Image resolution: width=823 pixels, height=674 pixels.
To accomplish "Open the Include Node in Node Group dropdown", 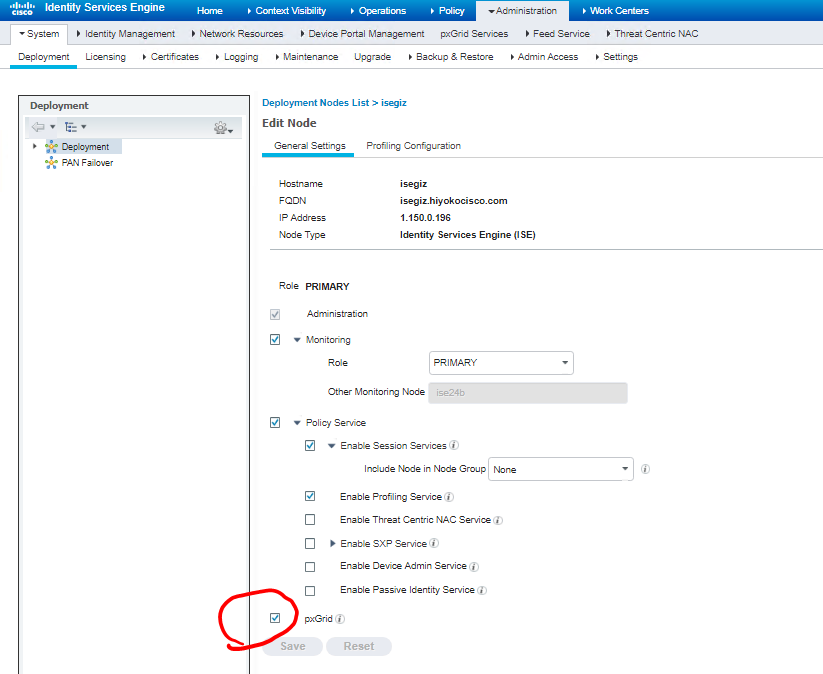I will [x=561, y=469].
